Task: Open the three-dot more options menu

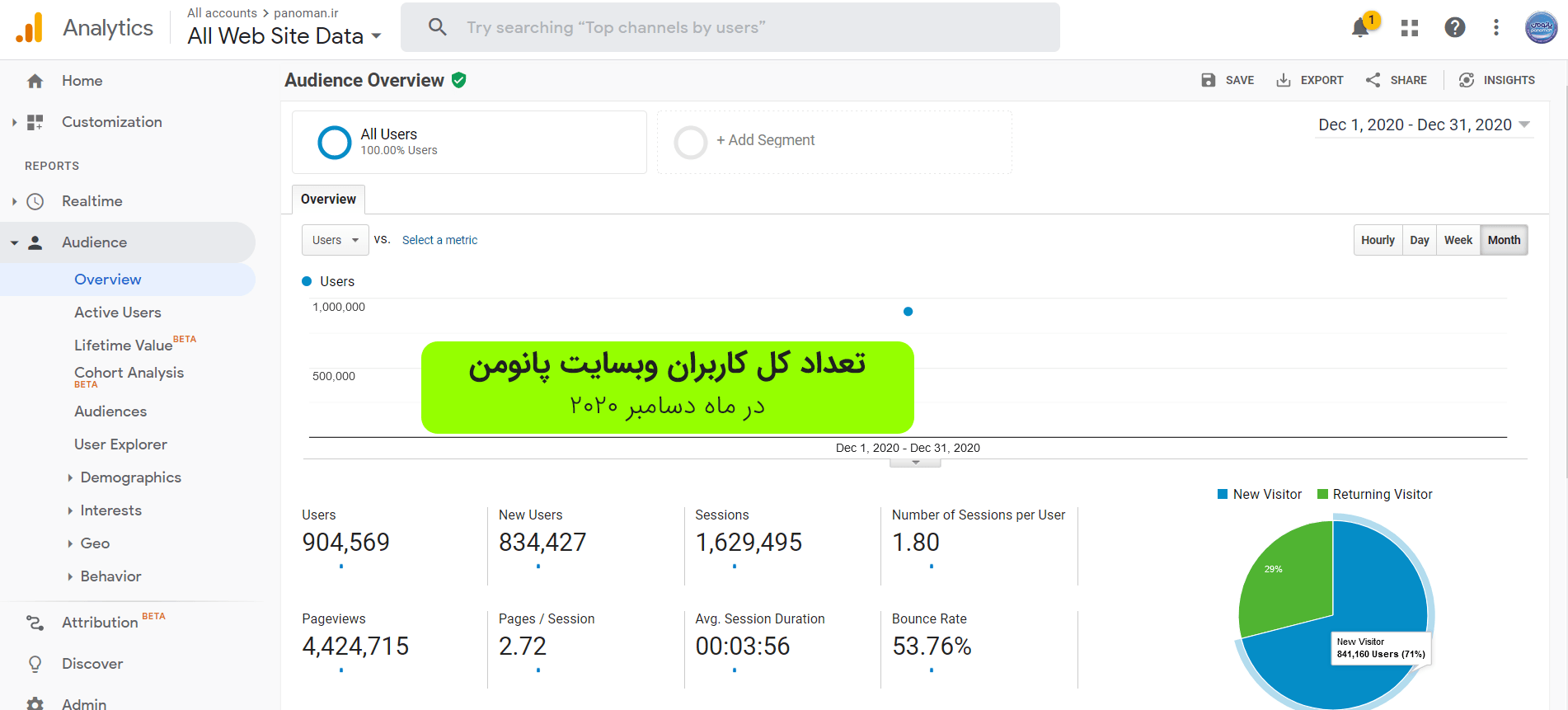Action: (x=1496, y=28)
